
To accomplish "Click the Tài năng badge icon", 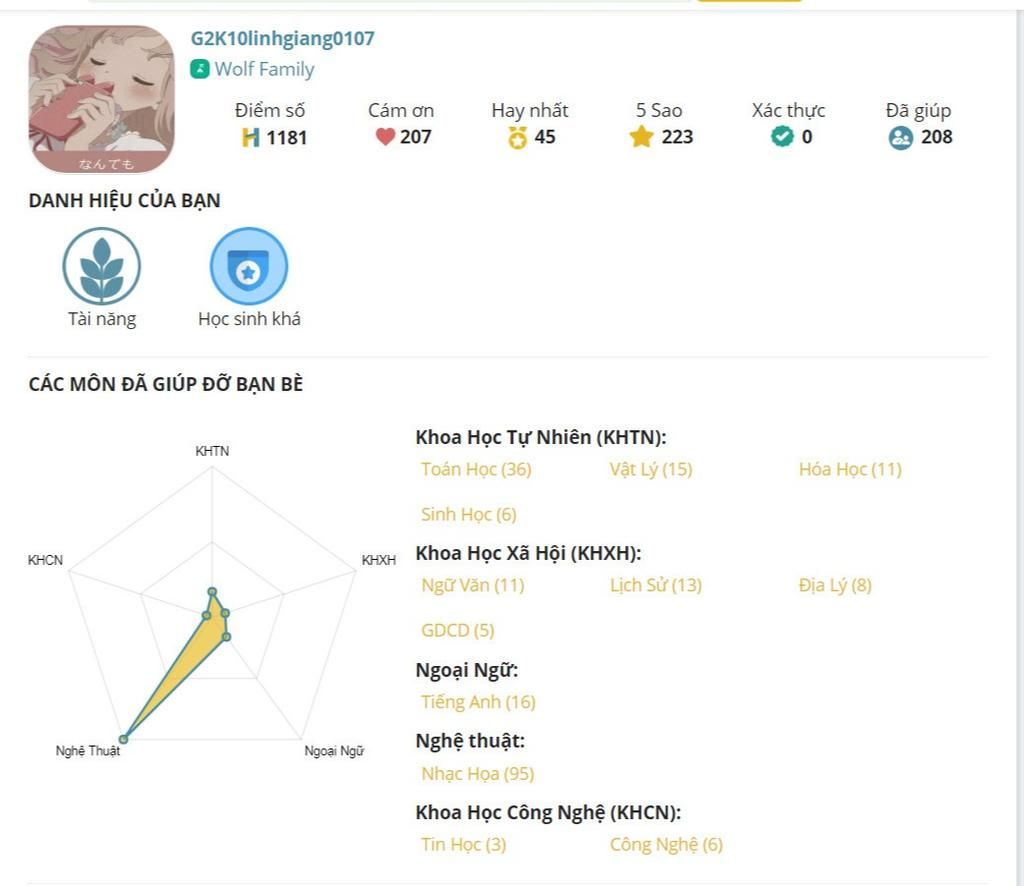I will click(x=101, y=266).
